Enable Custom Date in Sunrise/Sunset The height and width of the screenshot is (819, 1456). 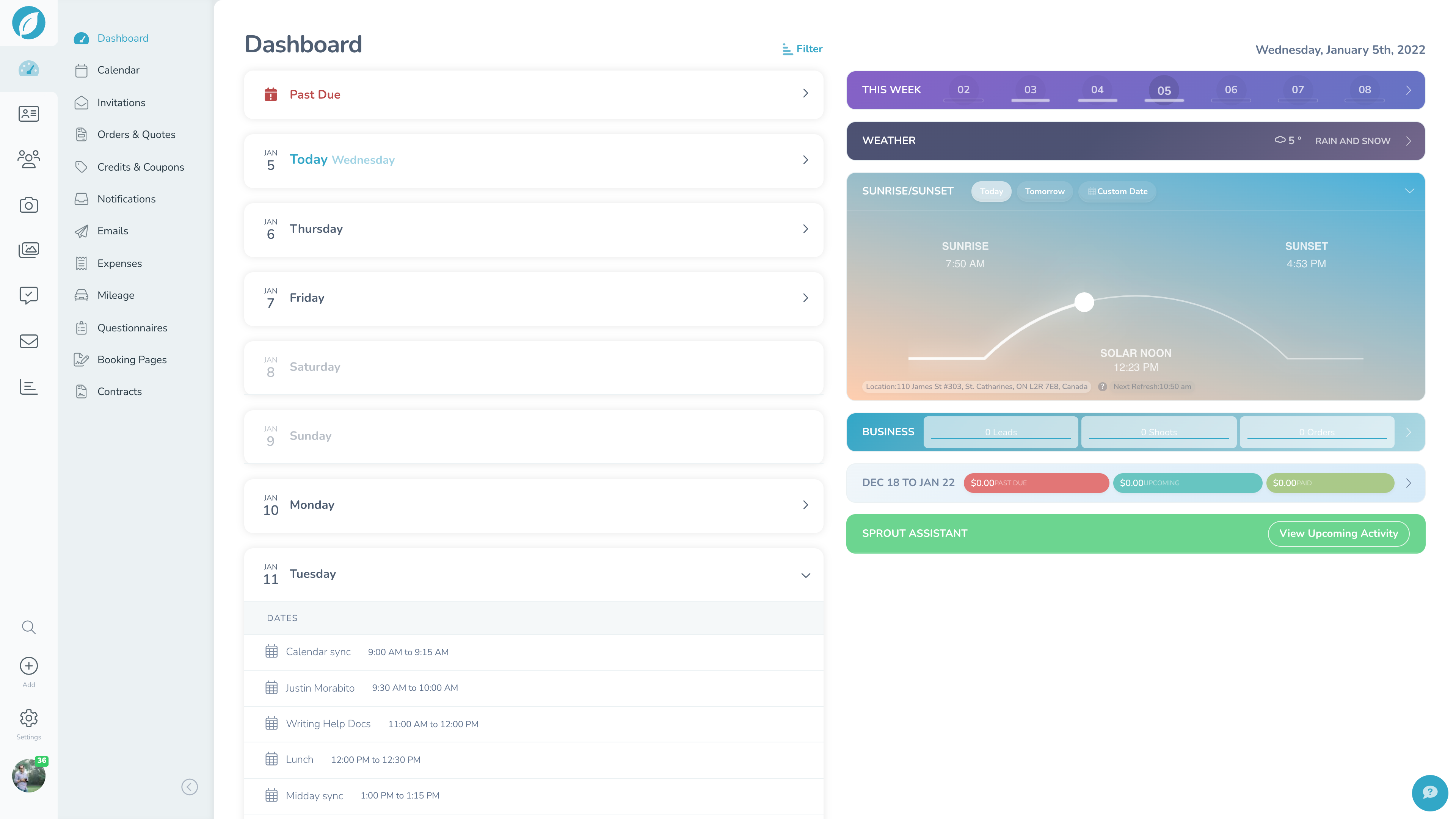click(1117, 191)
